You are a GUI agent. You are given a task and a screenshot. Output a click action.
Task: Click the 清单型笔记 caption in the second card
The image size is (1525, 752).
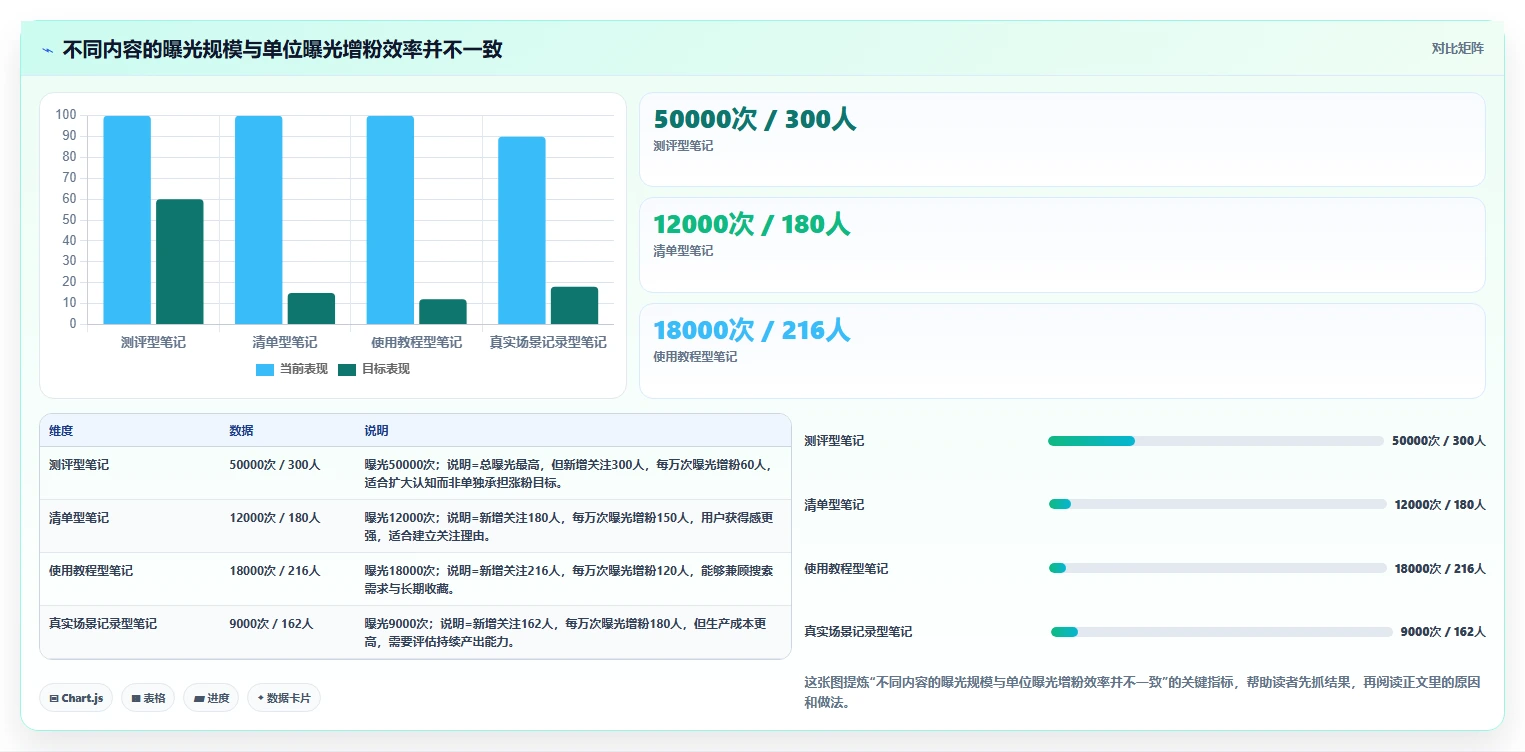[683, 251]
